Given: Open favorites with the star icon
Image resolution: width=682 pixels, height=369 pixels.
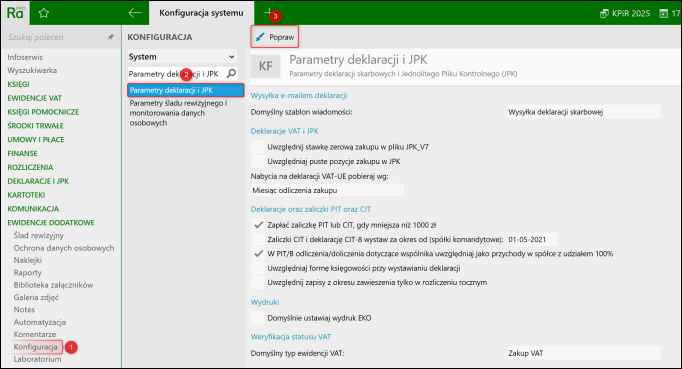Looking at the screenshot, I should (43, 13).
